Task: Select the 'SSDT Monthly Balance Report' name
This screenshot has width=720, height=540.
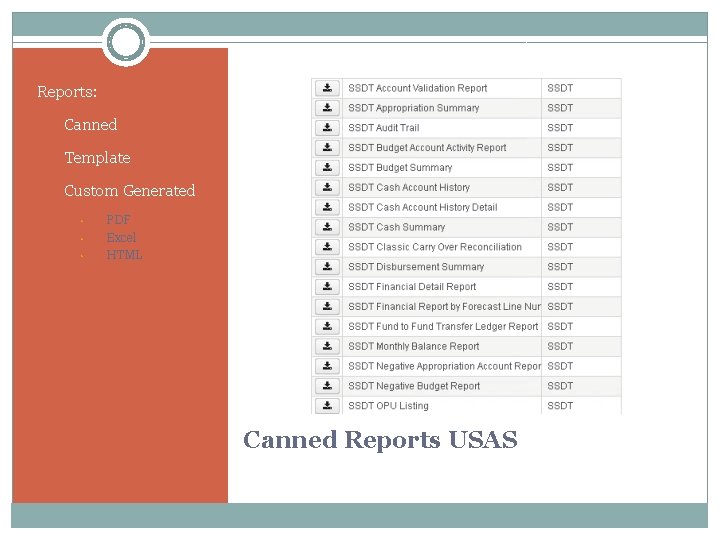Action: 413,346
